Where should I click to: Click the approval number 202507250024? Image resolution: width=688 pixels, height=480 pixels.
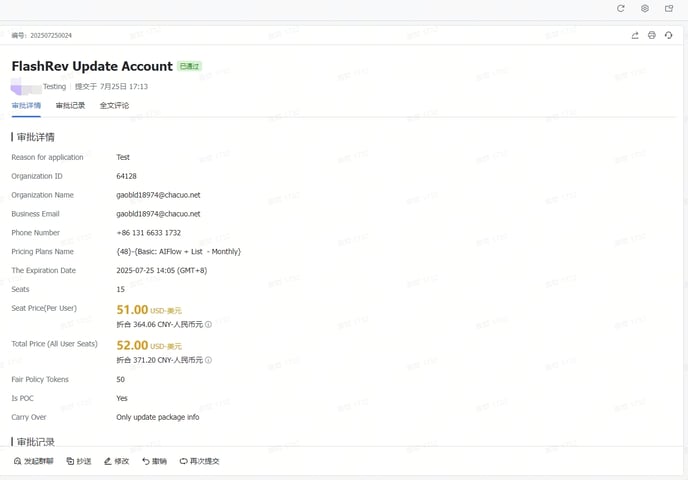(x=51, y=36)
